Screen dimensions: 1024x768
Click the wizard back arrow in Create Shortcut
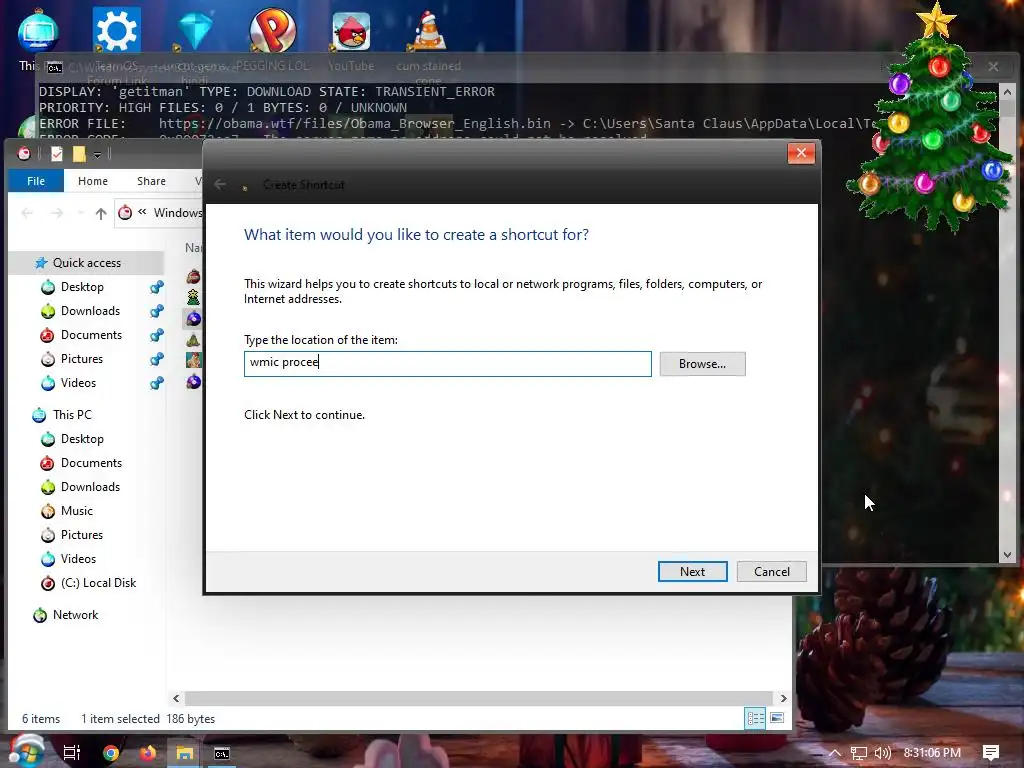(220, 185)
